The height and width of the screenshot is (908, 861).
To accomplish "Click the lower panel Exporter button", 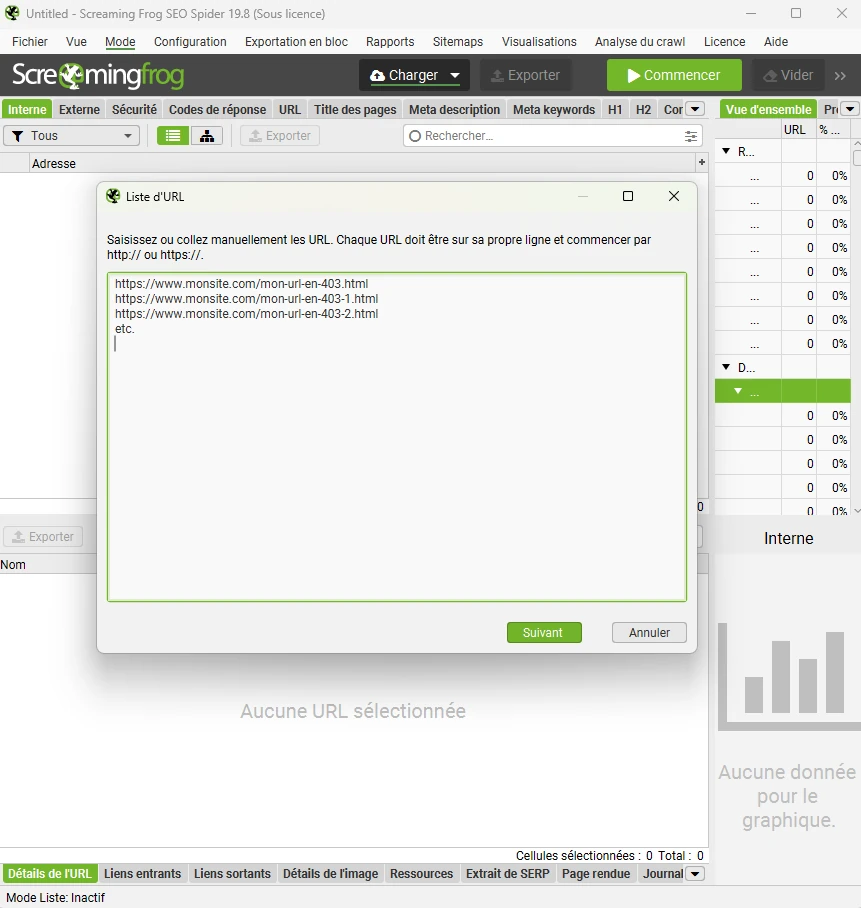I will [43, 537].
